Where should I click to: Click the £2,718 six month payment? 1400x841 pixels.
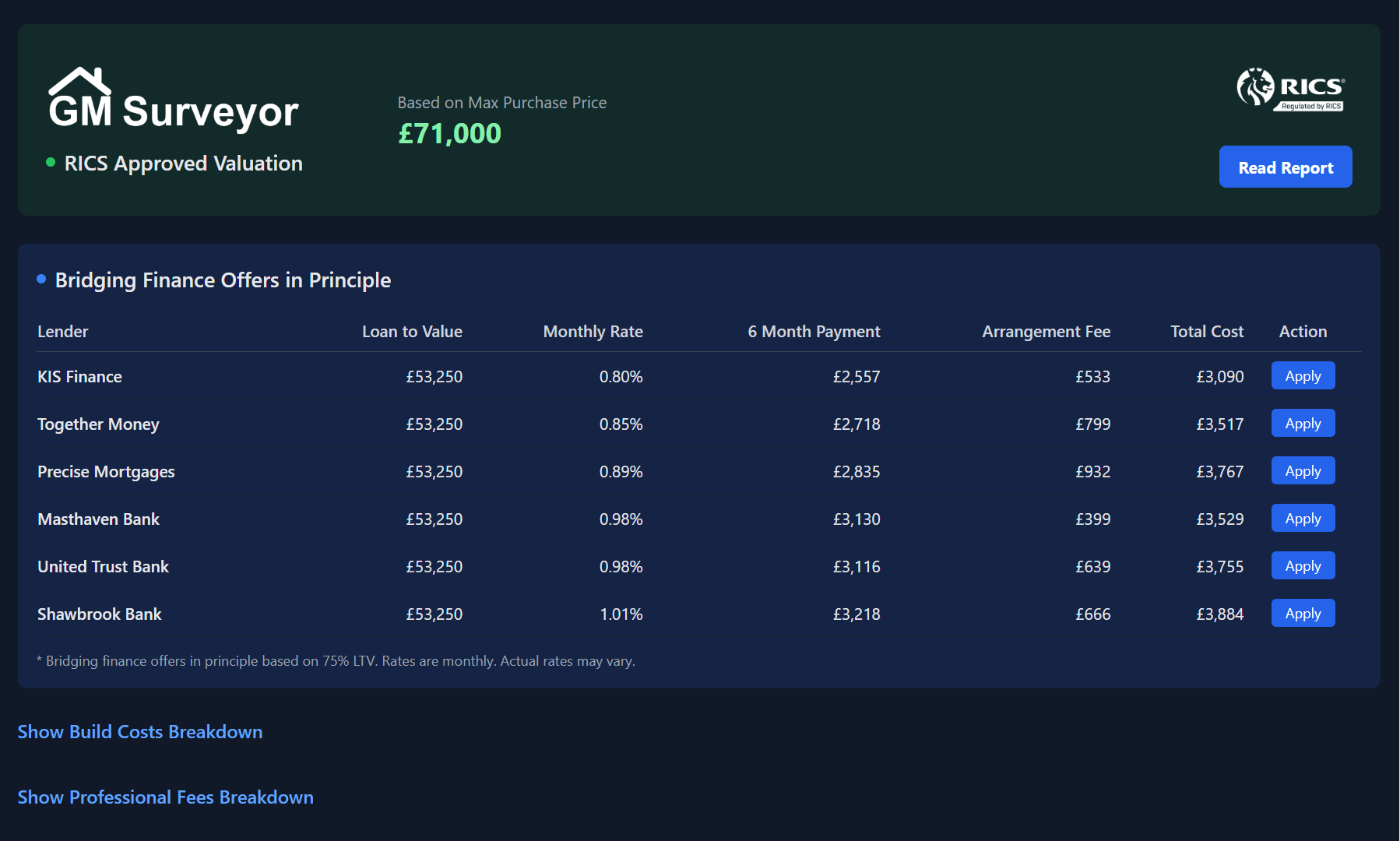[857, 424]
